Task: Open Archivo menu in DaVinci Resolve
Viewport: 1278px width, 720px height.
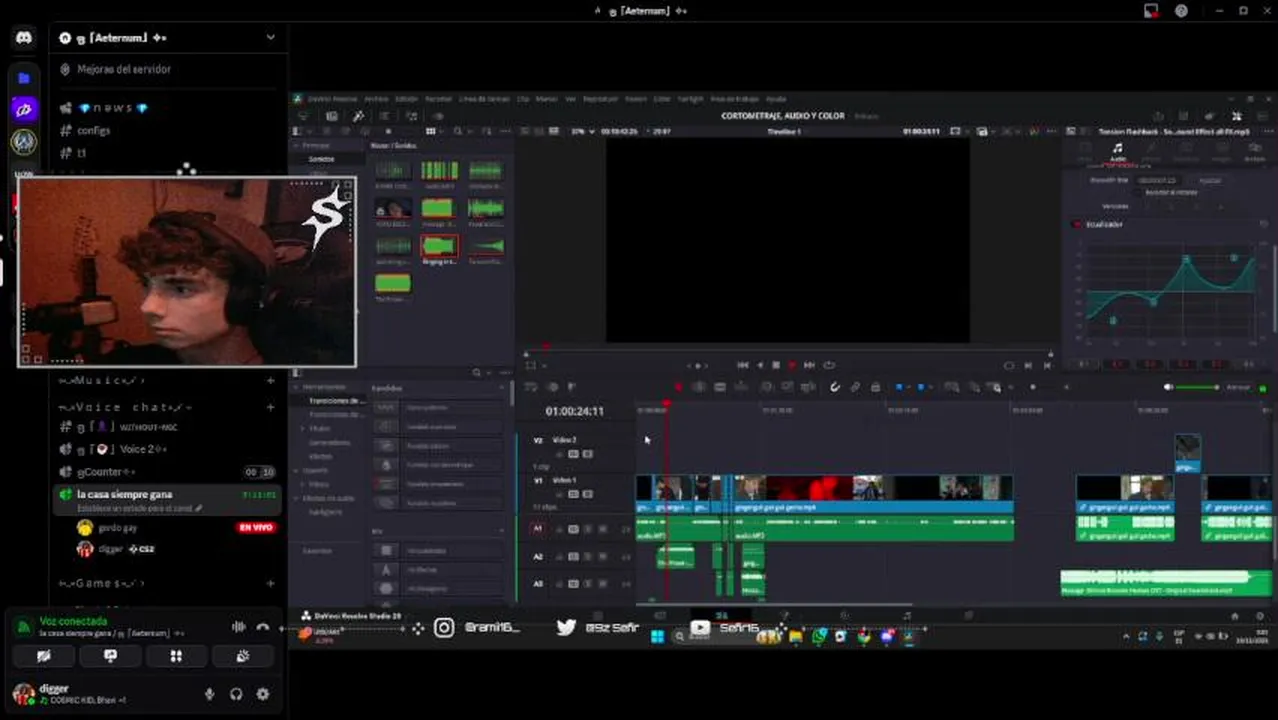Action: click(x=376, y=99)
